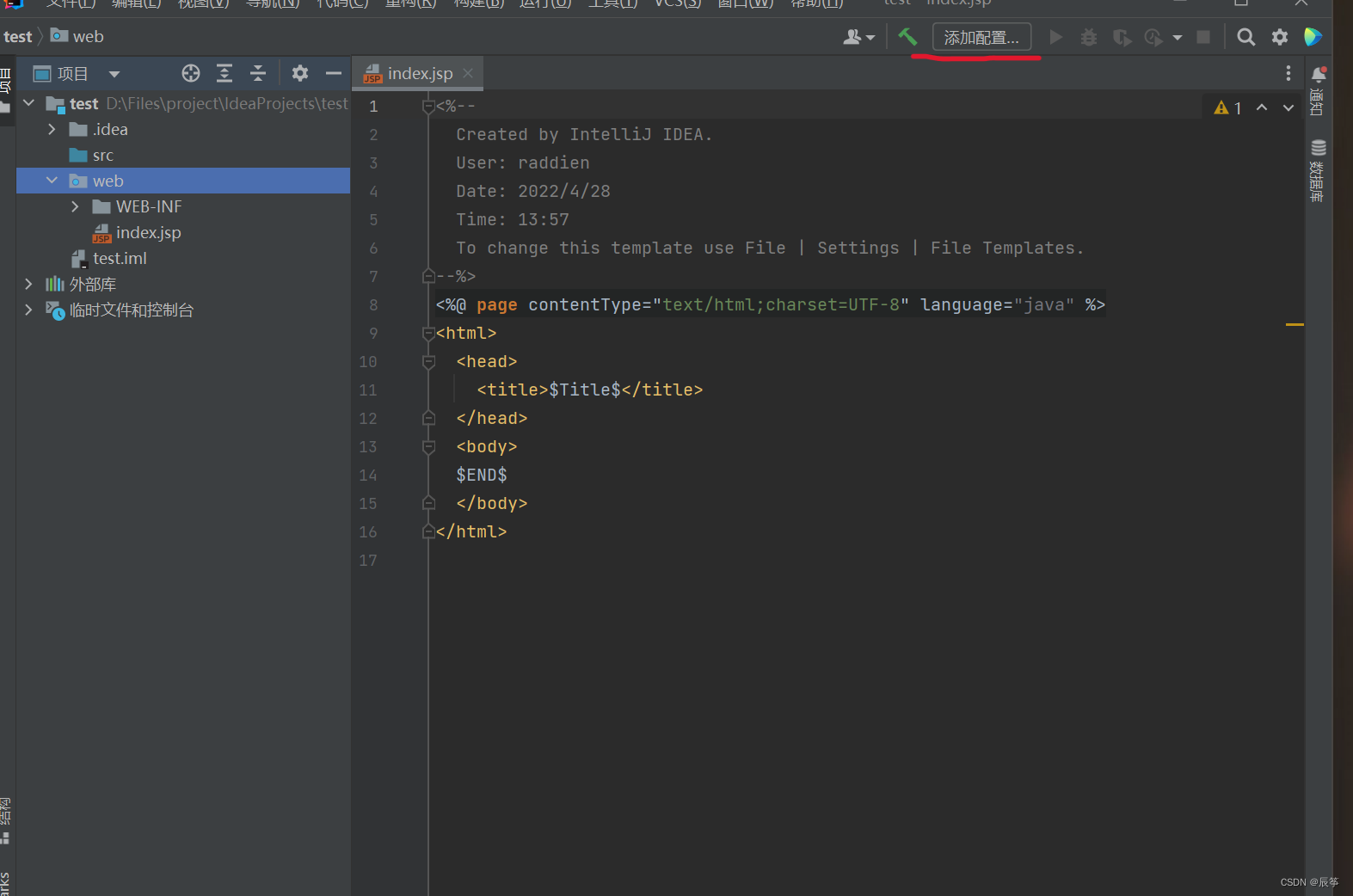Open the dropdown arrow beside the profiler icon

[x=1178, y=38]
